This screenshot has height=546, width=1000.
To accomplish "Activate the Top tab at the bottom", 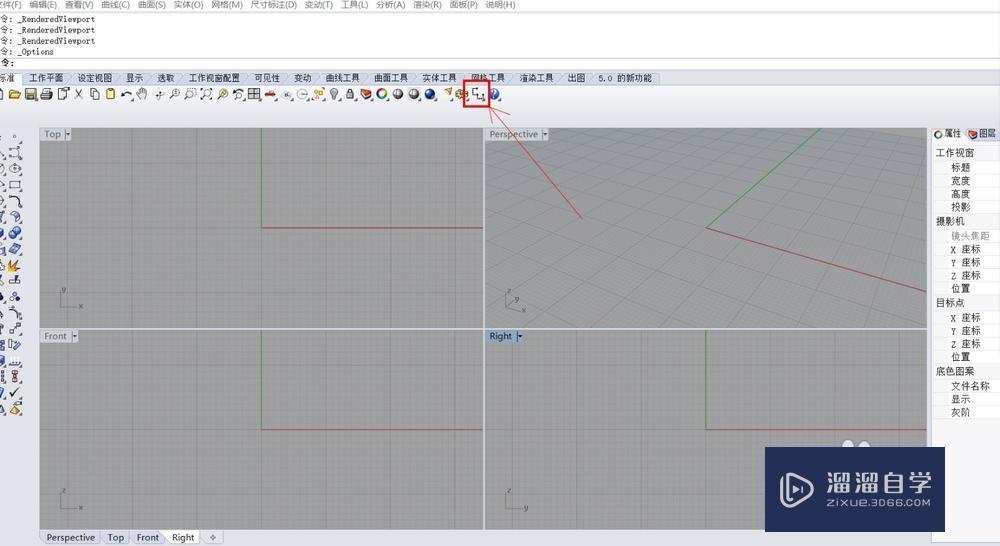I will point(115,538).
